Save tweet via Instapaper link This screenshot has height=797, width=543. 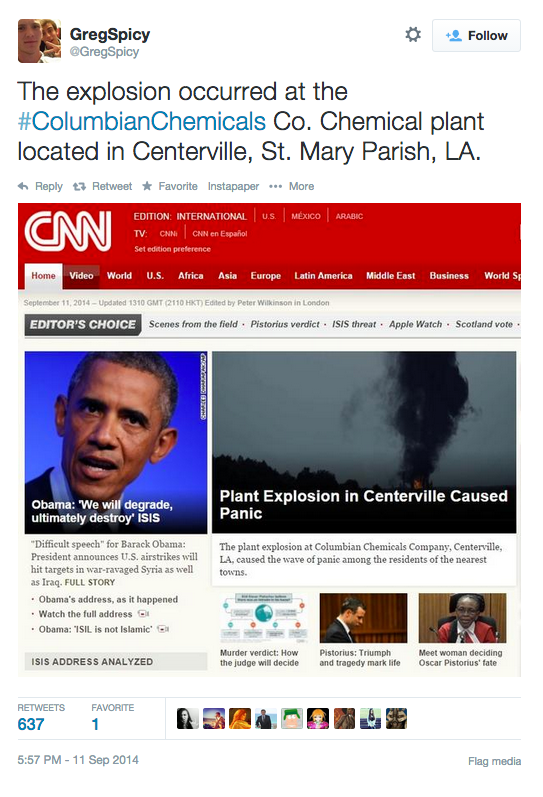233,187
